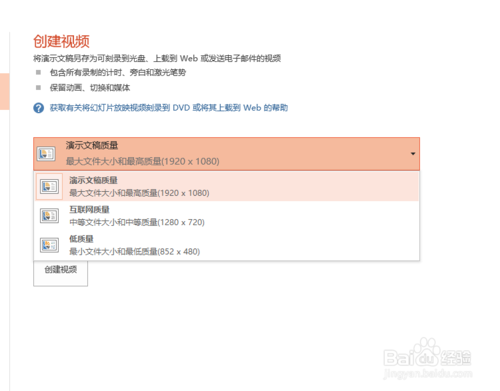Viewport: 500px width, 391px height.
Task: Click the 创建视频 page heading
Action: tap(61, 41)
